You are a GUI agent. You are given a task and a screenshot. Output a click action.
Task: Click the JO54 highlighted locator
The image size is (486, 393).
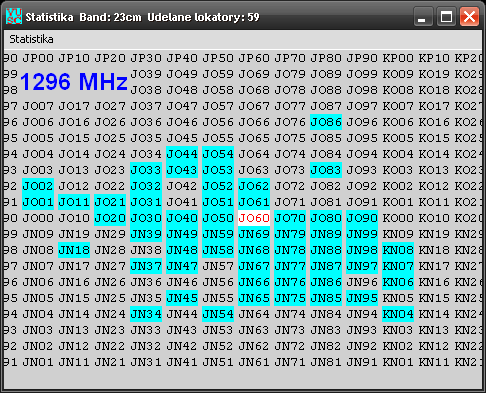tap(218, 154)
